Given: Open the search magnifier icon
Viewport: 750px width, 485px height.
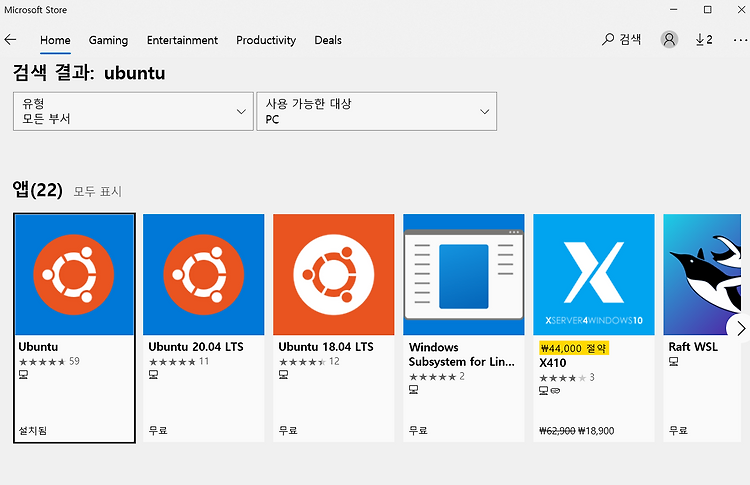Looking at the screenshot, I should 608,39.
